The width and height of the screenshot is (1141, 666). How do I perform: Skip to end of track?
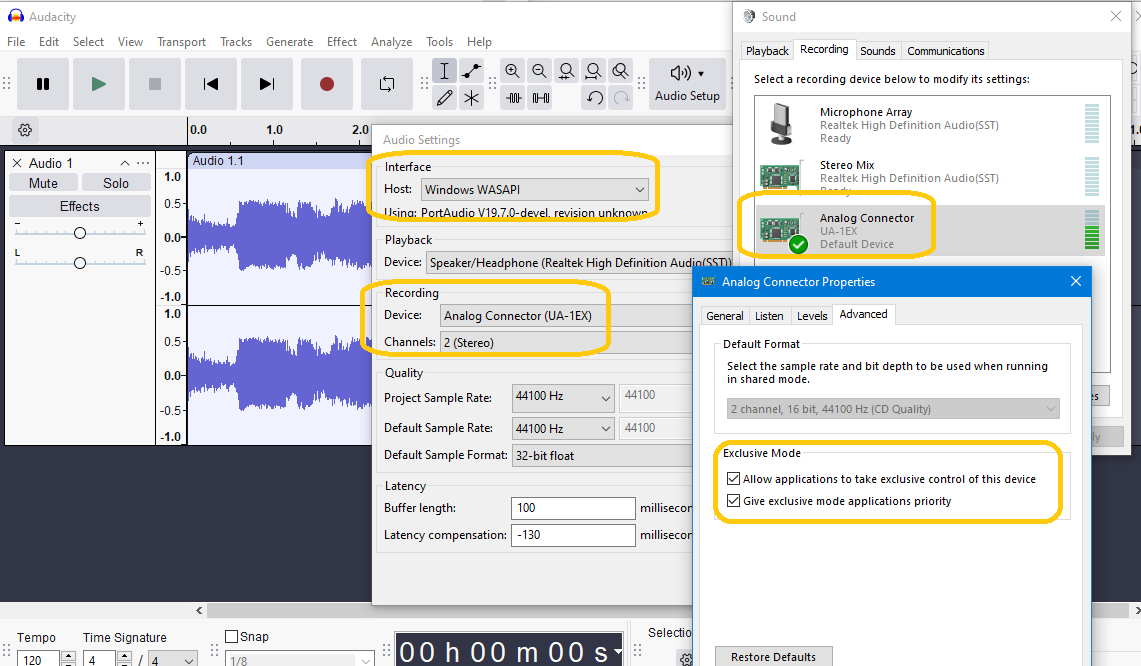tap(267, 84)
